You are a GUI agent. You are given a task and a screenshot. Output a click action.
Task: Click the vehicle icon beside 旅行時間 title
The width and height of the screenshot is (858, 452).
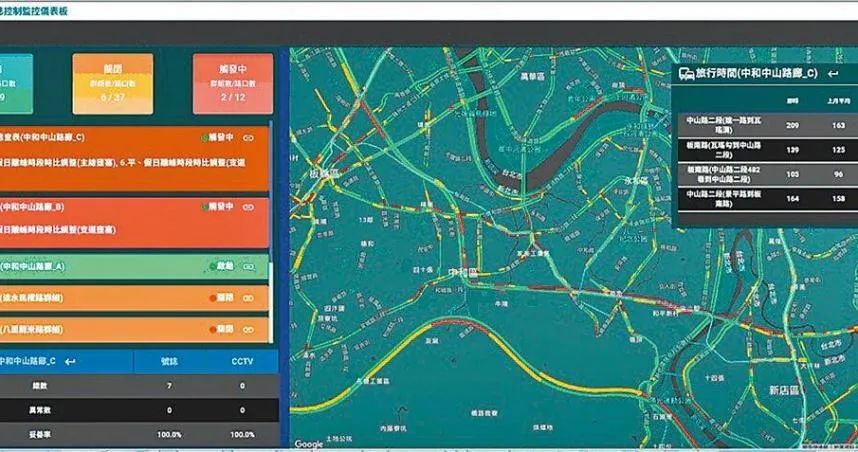coord(686,74)
